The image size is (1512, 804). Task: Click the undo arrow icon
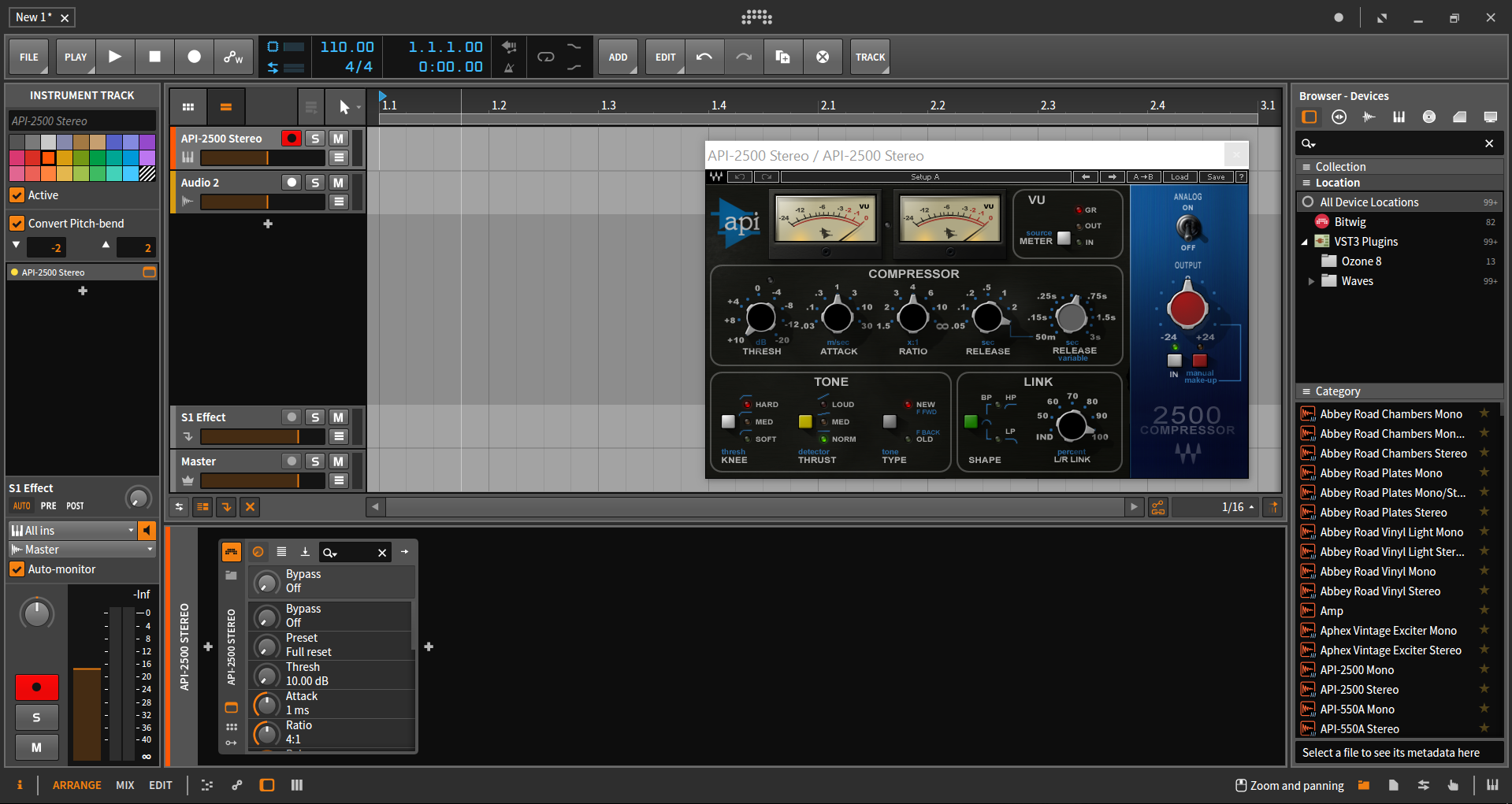(x=704, y=57)
